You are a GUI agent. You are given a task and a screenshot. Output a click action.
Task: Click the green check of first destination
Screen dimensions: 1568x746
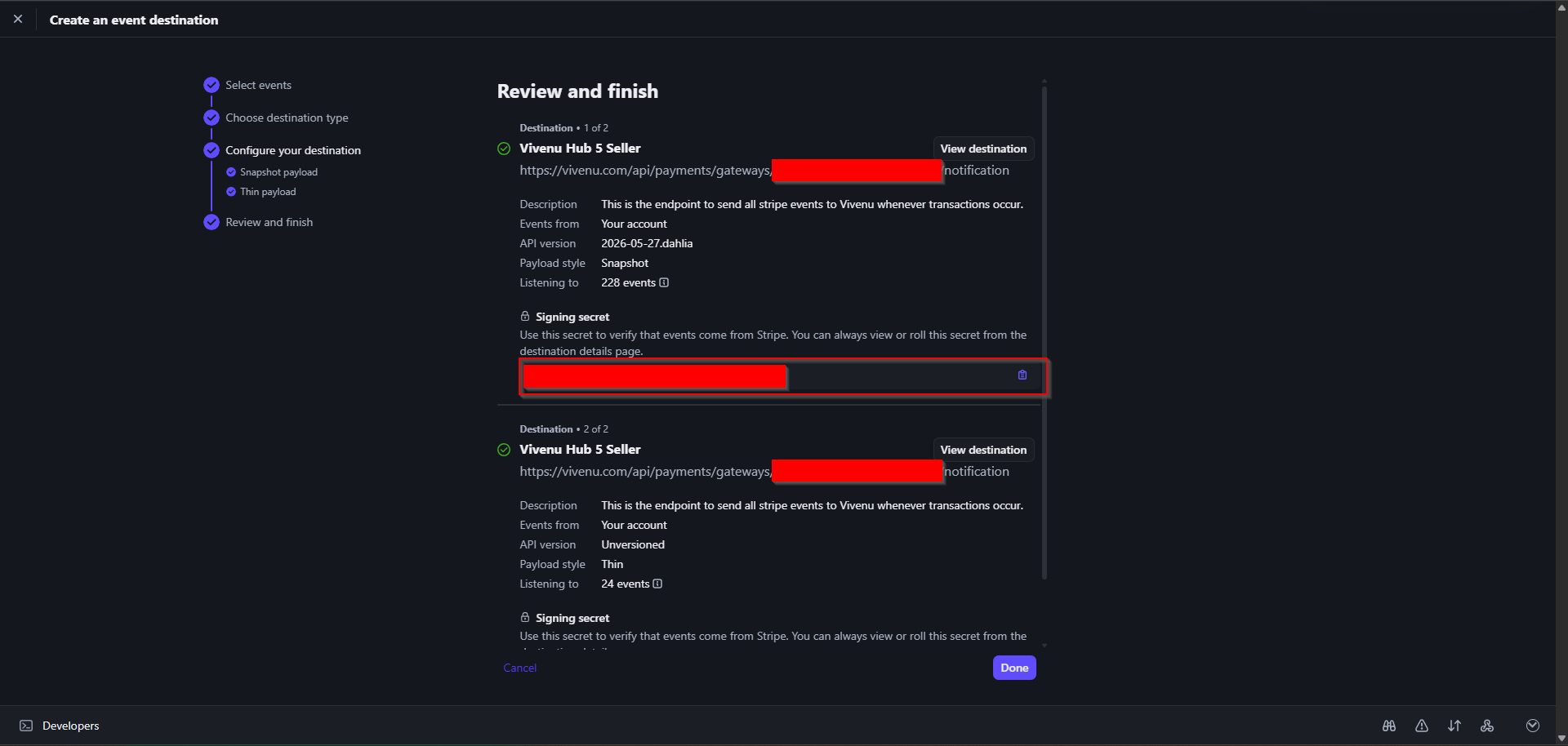pos(504,149)
